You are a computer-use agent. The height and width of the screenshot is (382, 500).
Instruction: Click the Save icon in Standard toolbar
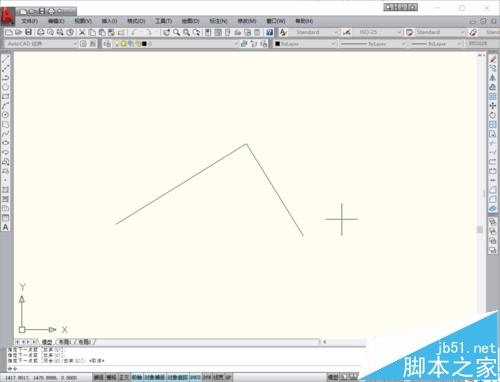pyautogui.click(x=29, y=32)
